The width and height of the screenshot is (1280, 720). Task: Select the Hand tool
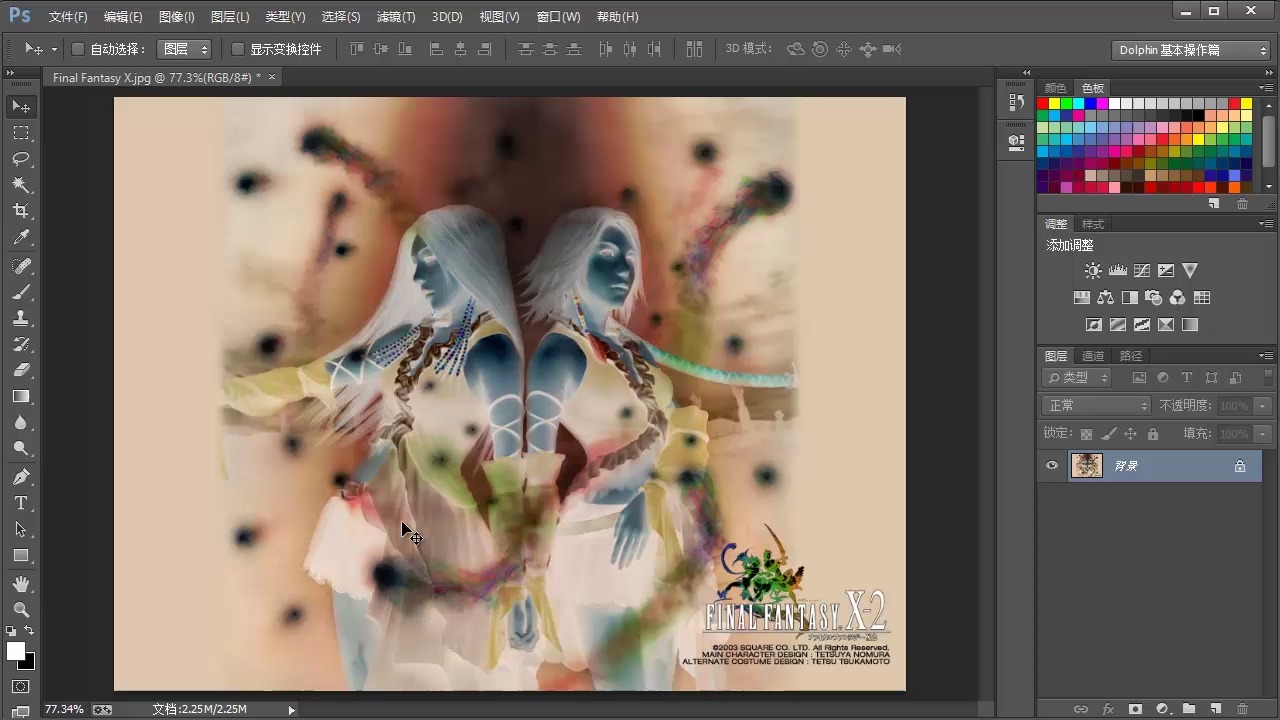click(21, 583)
